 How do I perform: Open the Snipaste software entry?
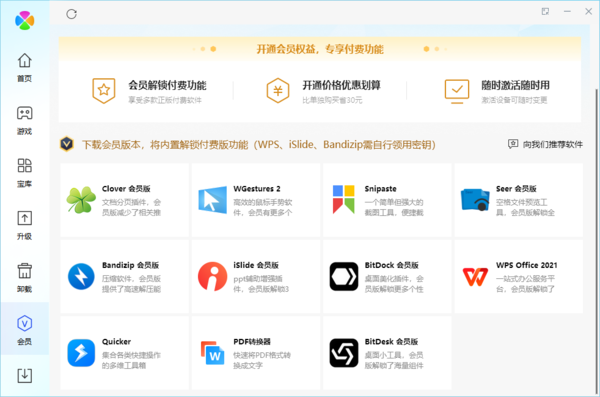(x=387, y=200)
